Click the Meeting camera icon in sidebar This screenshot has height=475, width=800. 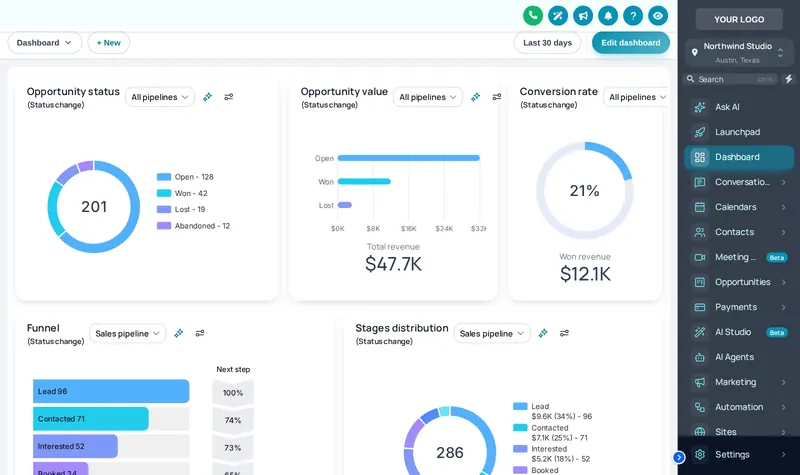699,257
